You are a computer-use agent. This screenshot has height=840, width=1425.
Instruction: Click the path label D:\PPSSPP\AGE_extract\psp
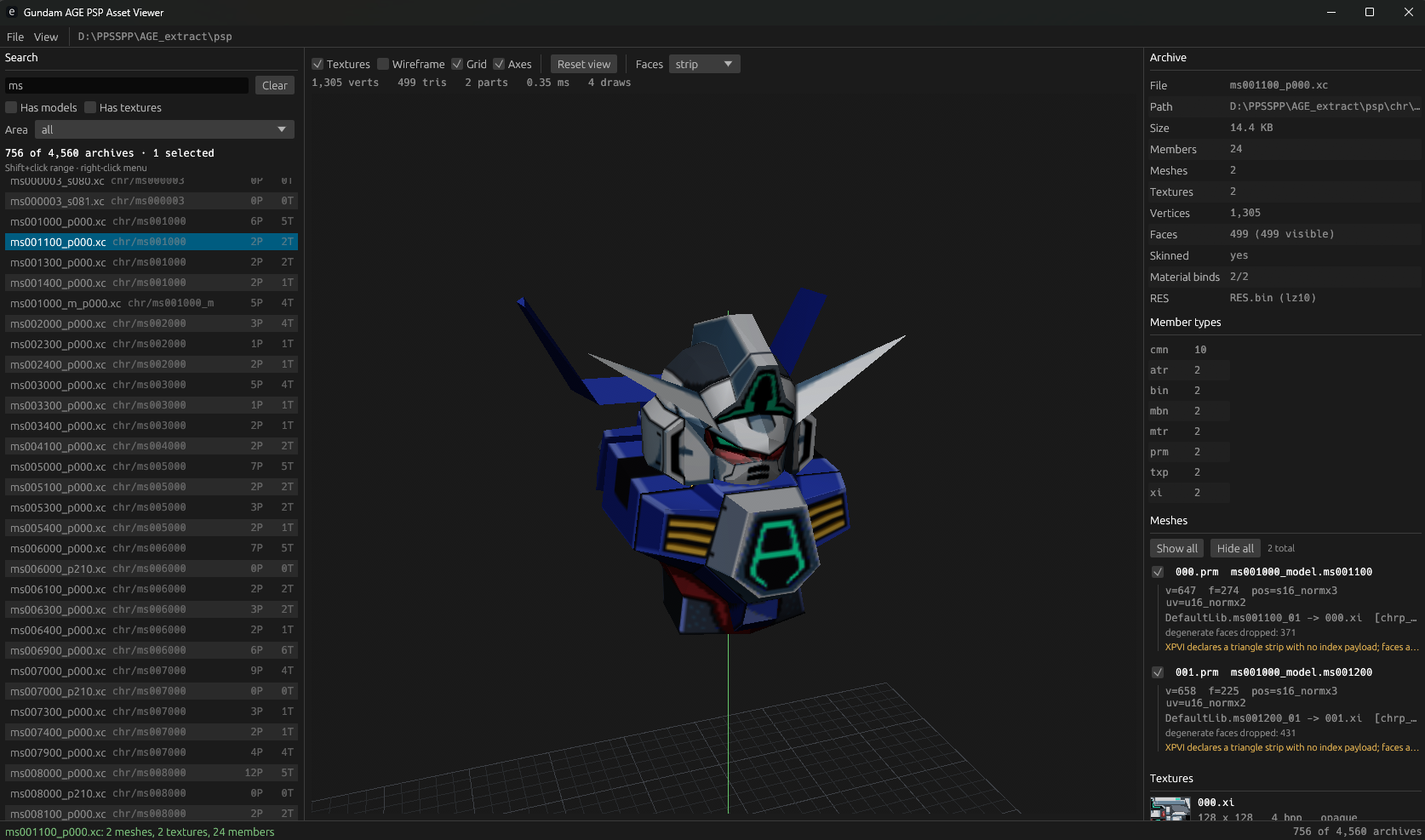point(155,37)
